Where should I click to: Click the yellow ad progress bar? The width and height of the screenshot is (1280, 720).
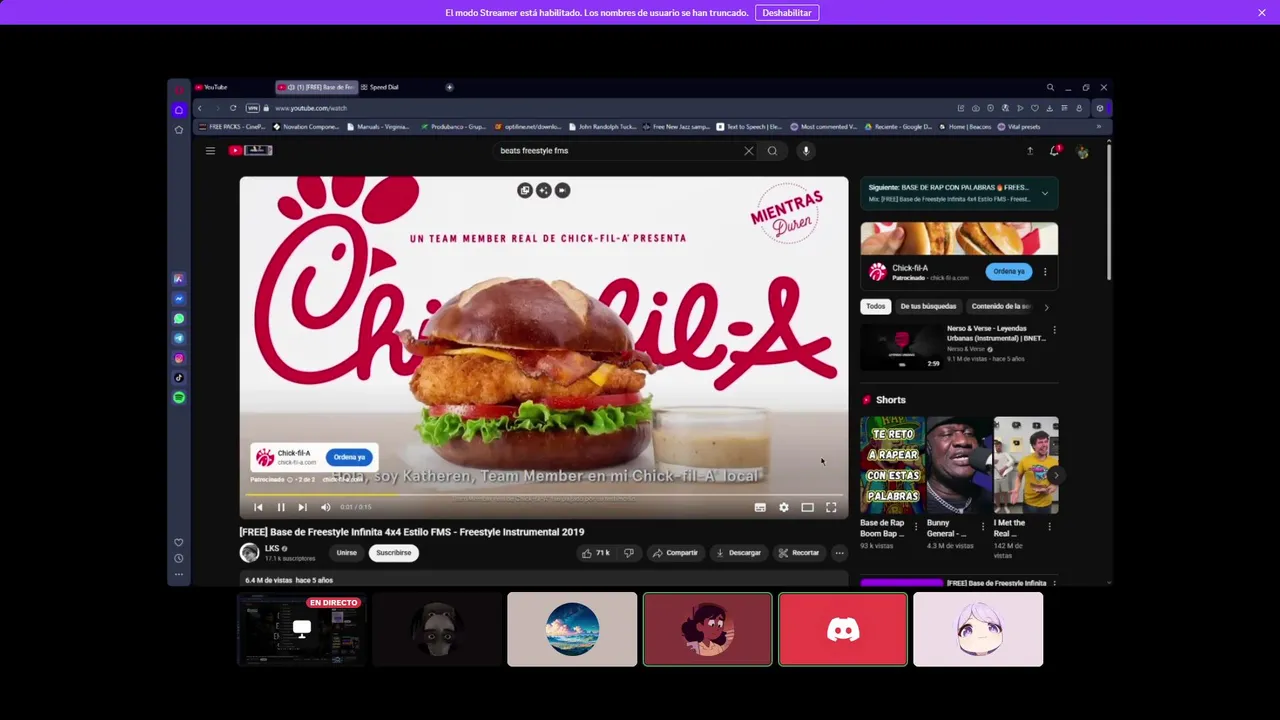pyautogui.click(x=320, y=495)
